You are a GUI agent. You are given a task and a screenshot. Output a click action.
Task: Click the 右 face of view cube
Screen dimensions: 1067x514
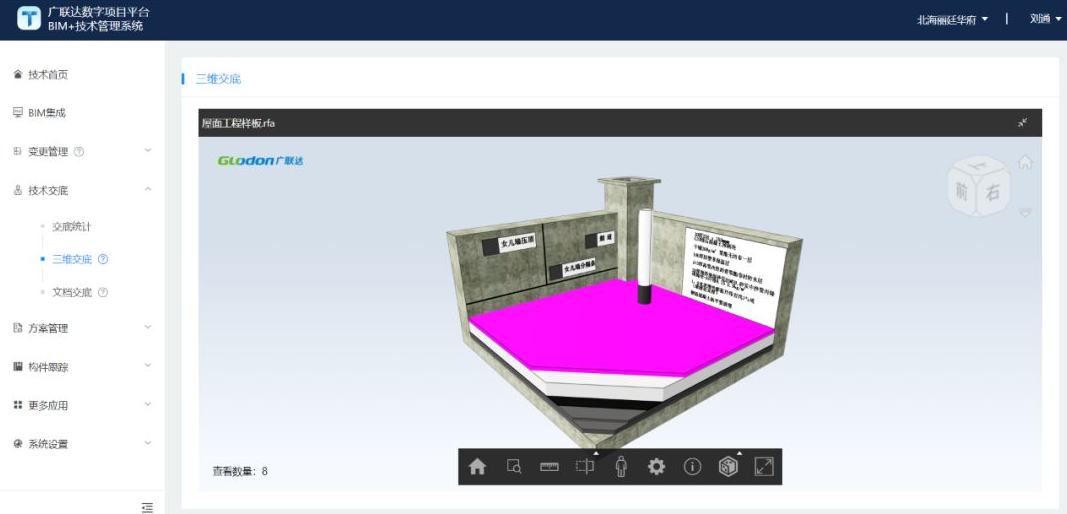994,193
